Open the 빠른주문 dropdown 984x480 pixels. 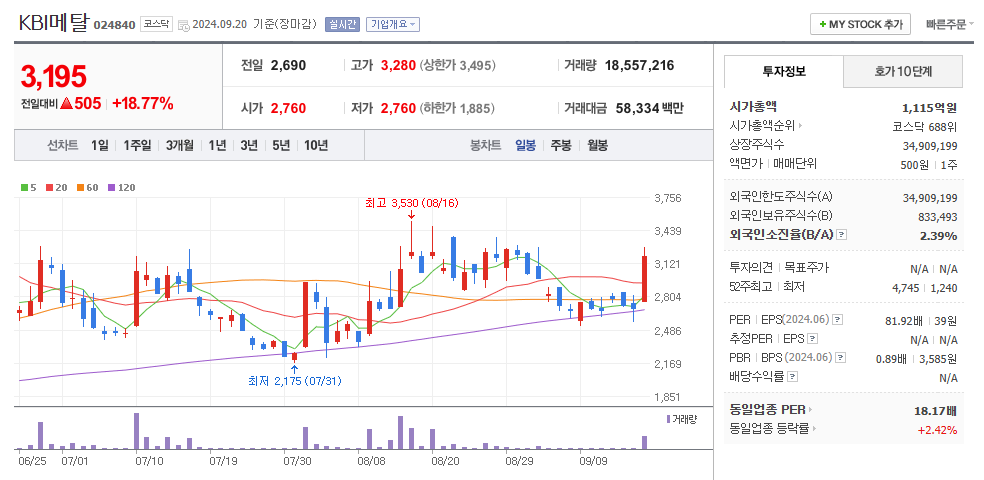[x=950, y=24]
